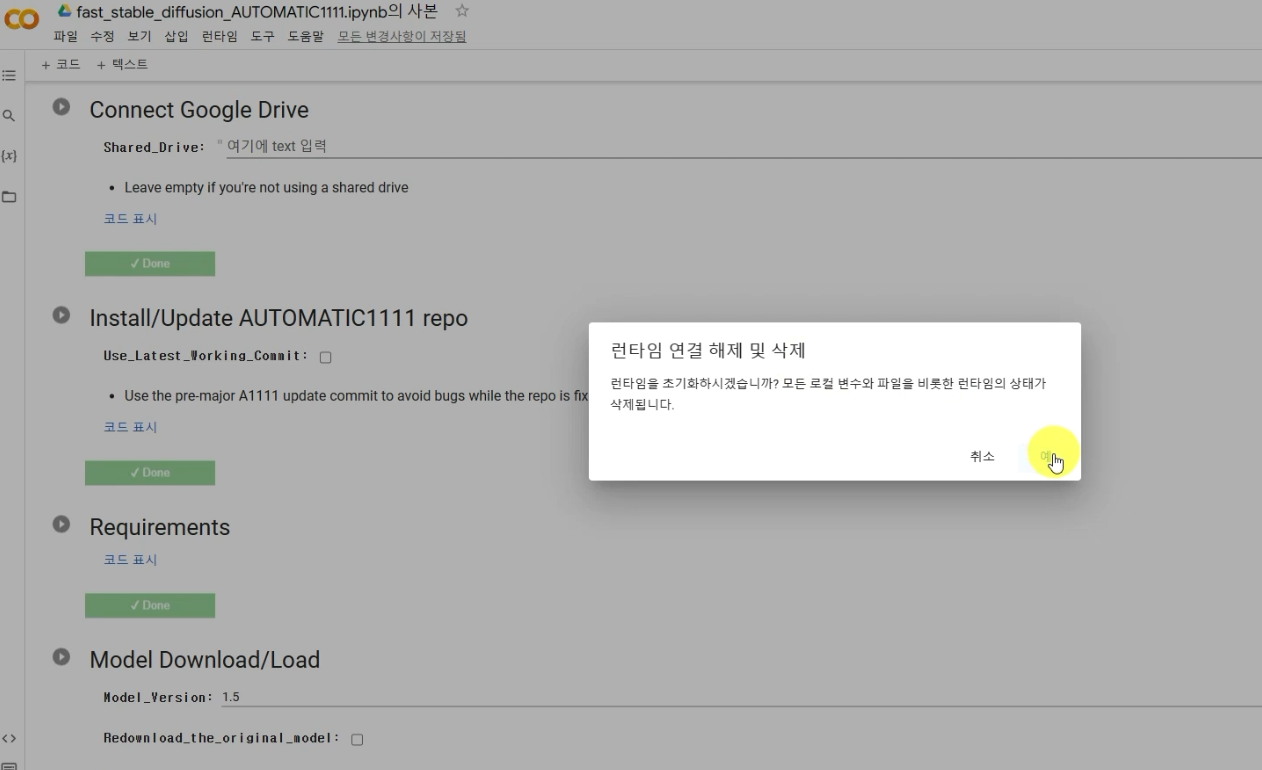
Task: Star the notebook with the star icon
Action: pyautogui.click(x=462, y=11)
